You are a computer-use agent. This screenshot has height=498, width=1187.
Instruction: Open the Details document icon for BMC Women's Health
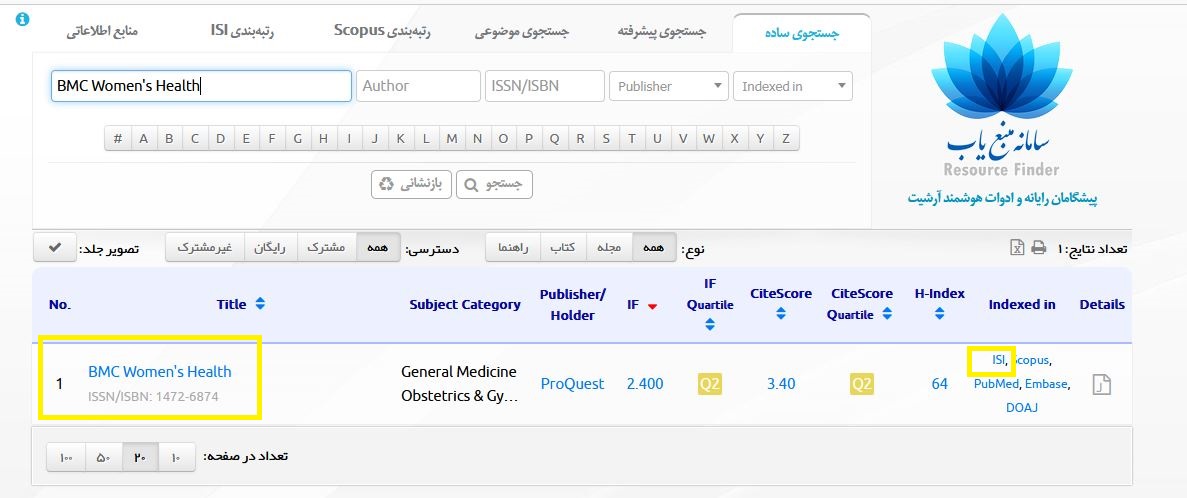point(1101,384)
